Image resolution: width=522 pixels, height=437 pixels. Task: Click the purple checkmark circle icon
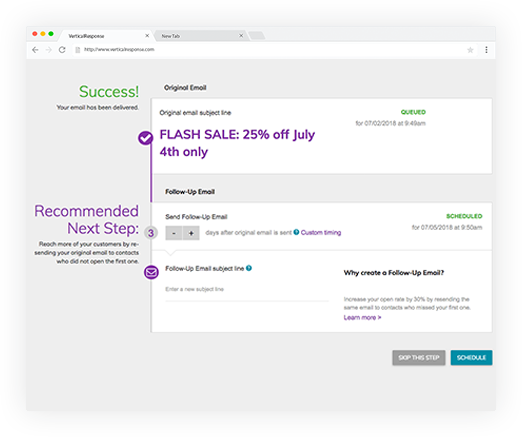146,138
